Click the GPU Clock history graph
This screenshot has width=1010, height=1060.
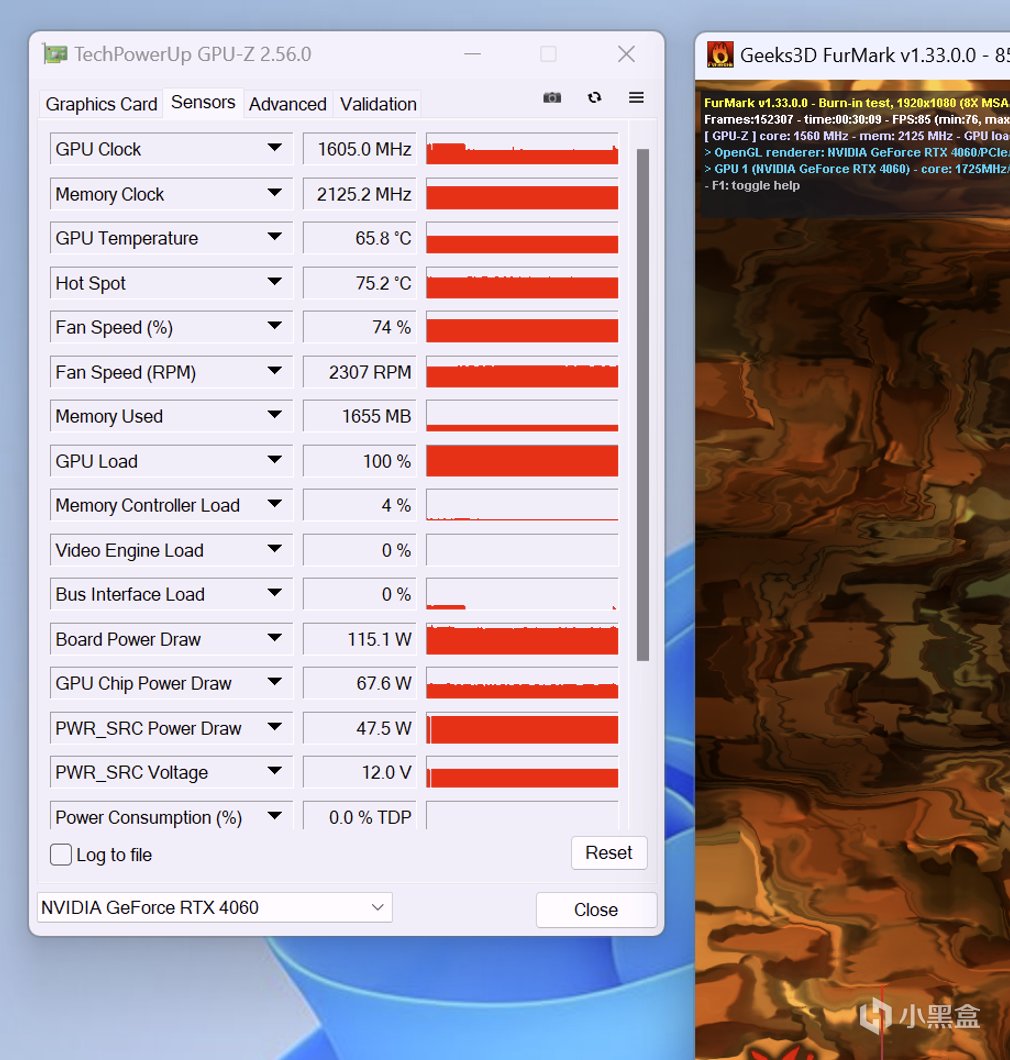[x=522, y=149]
